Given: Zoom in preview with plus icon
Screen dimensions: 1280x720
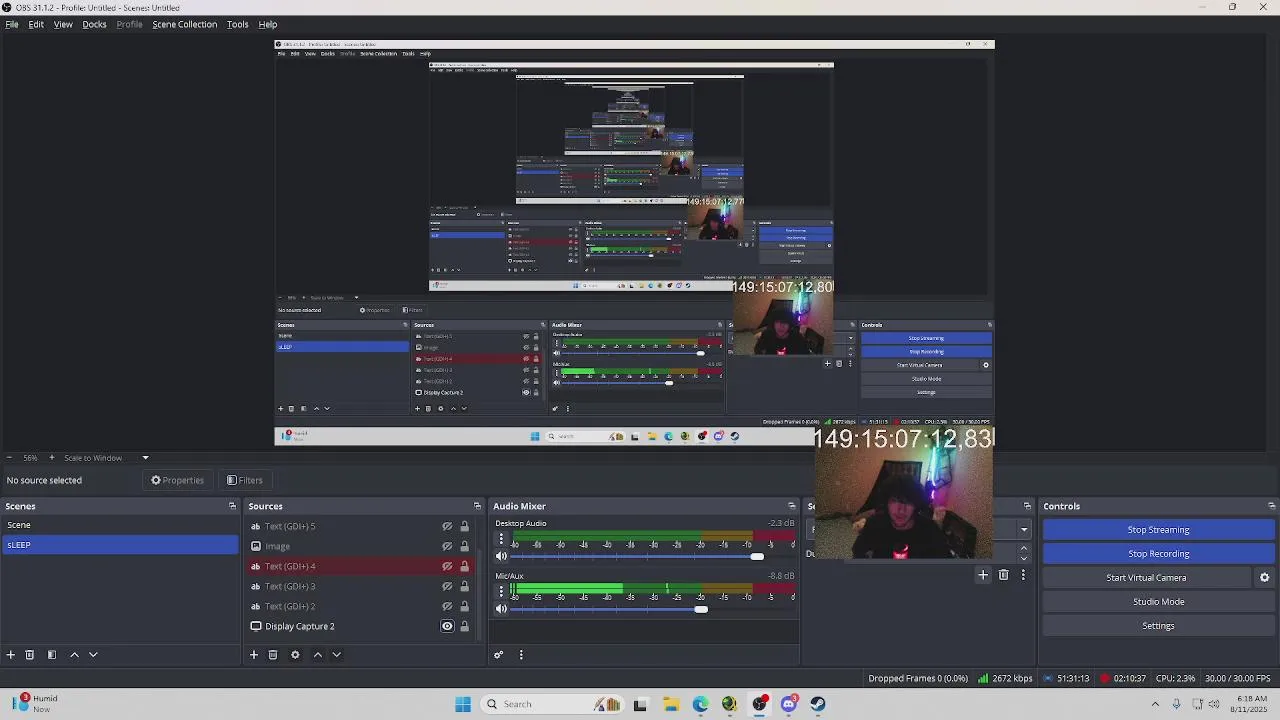Looking at the screenshot, I should click(x=52, y=458).
